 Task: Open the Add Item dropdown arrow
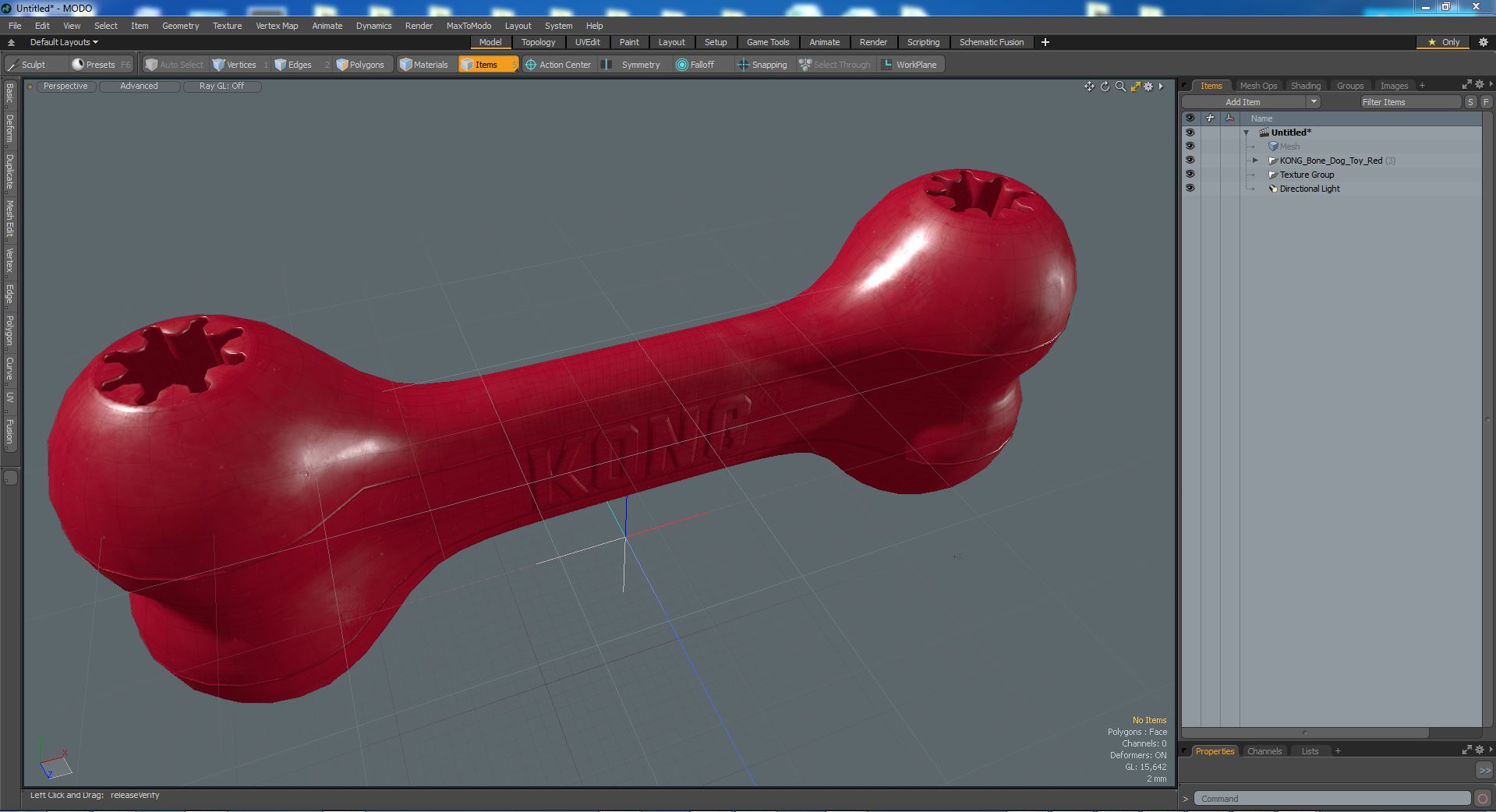(1314, 102)
